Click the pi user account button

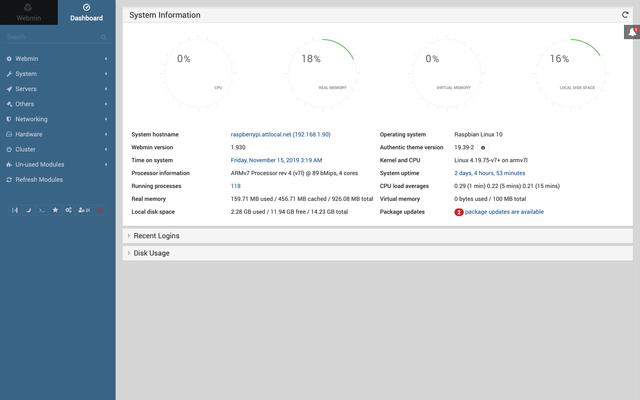coord(84,210)
